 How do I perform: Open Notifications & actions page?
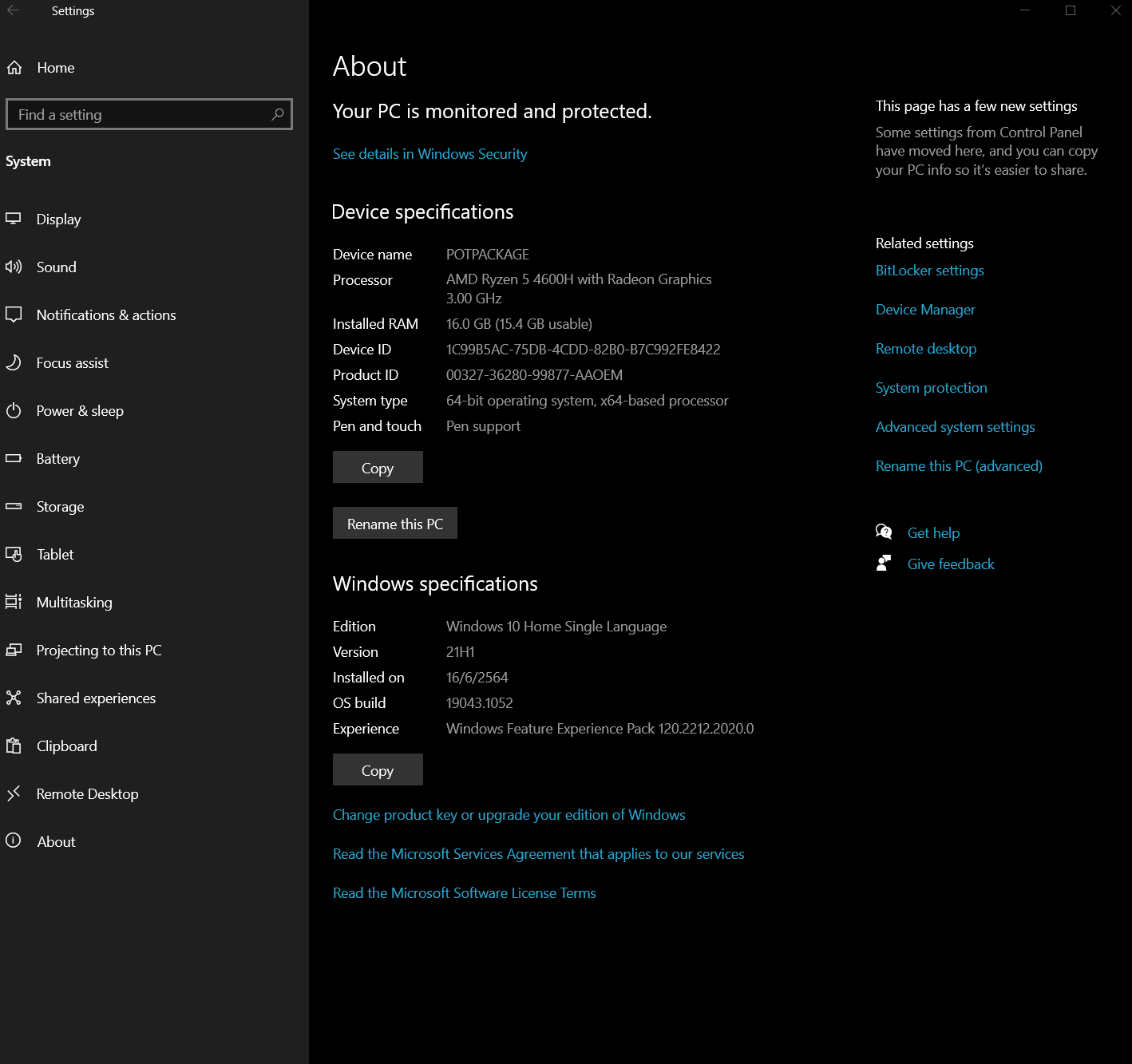pyautogui.click(x=154, y=314)
